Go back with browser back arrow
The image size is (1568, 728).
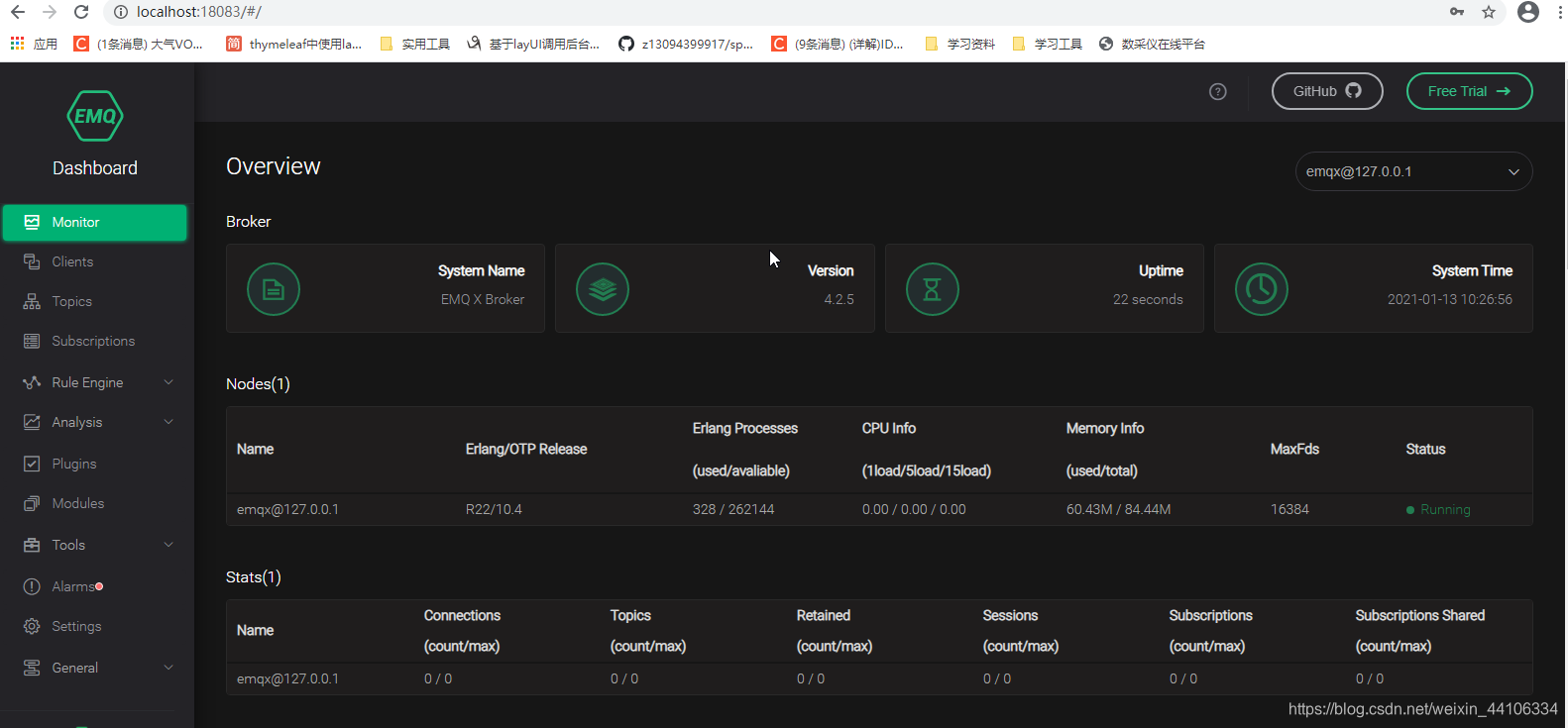click(18, 12)
